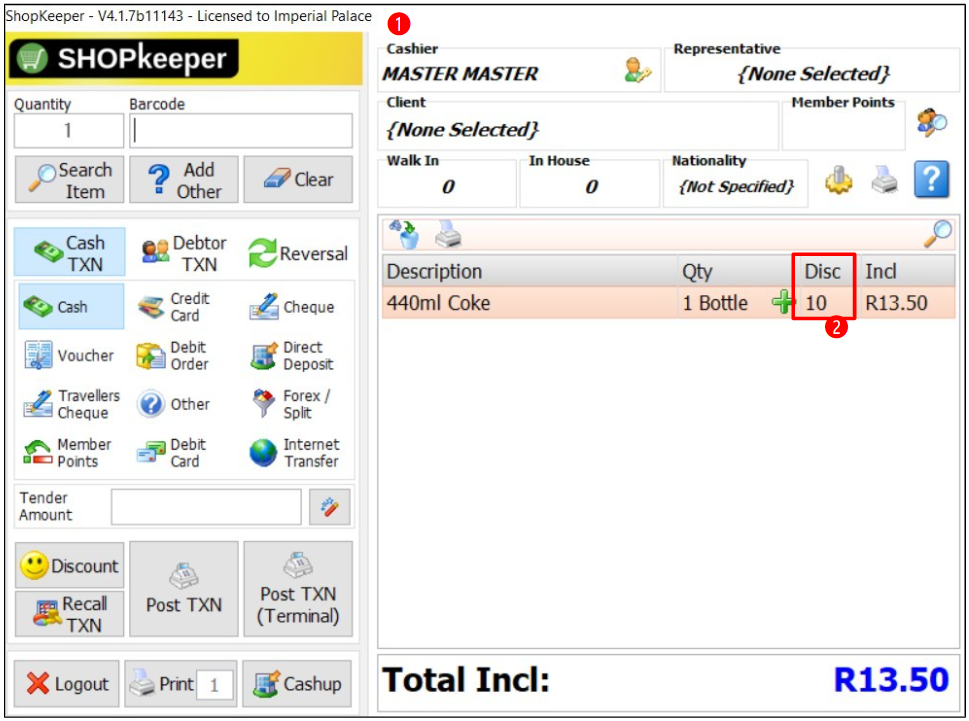Choose Voucher payment method
This screenshot has width=969, height=721.
pos(71,355)
